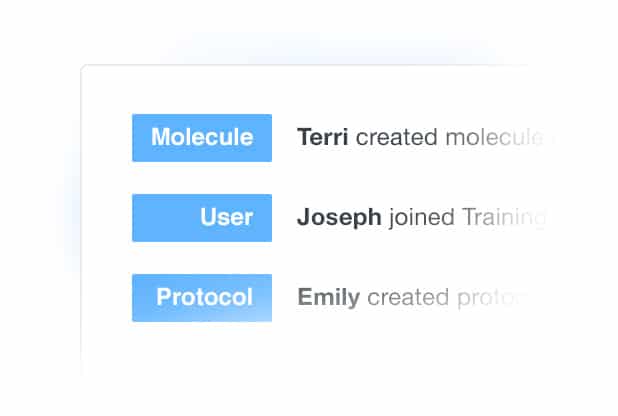Click blank gap between Molecule and User tags
Screen dimensions: 618x416
point(201,178)
